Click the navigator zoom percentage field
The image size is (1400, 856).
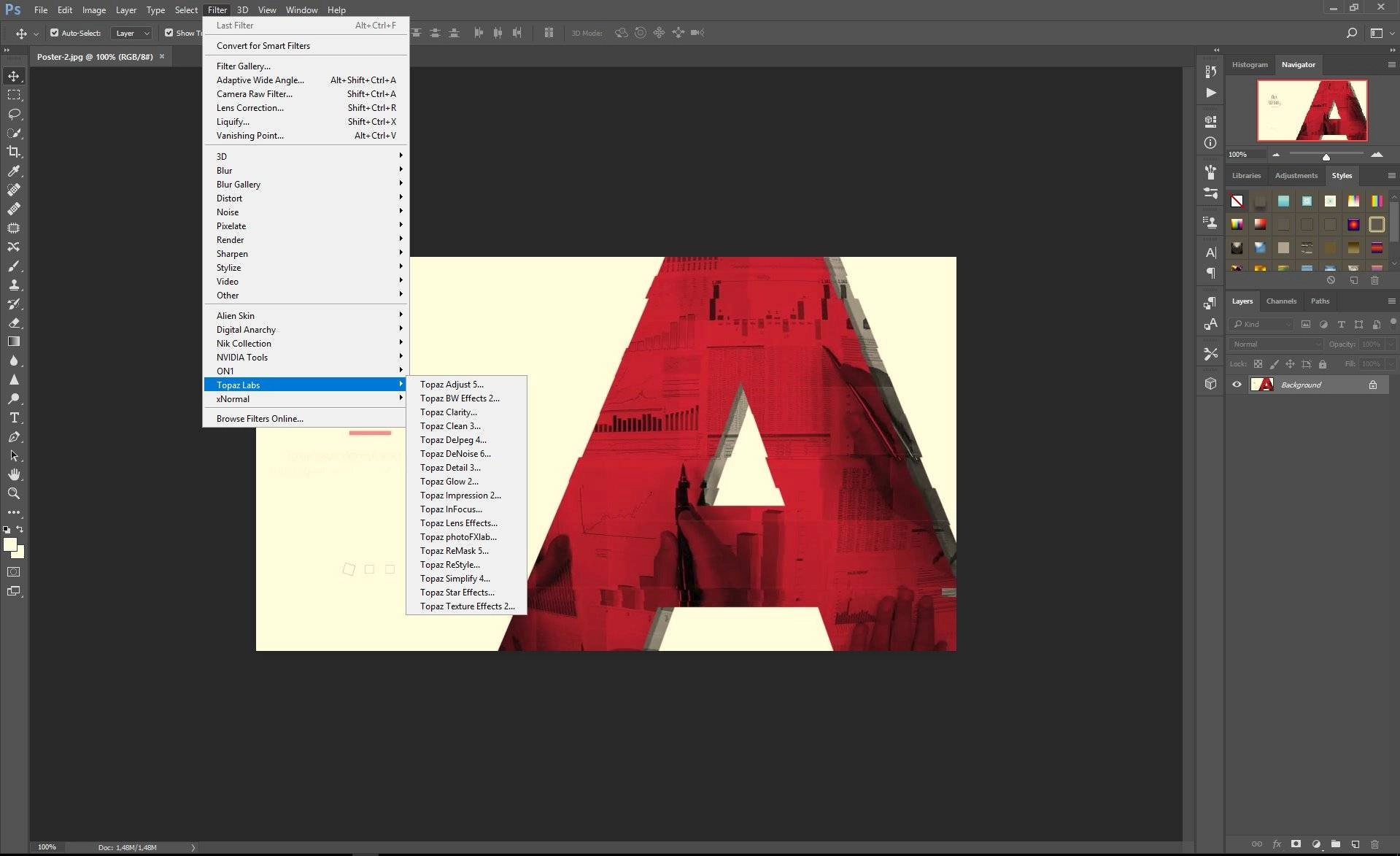1245,155
